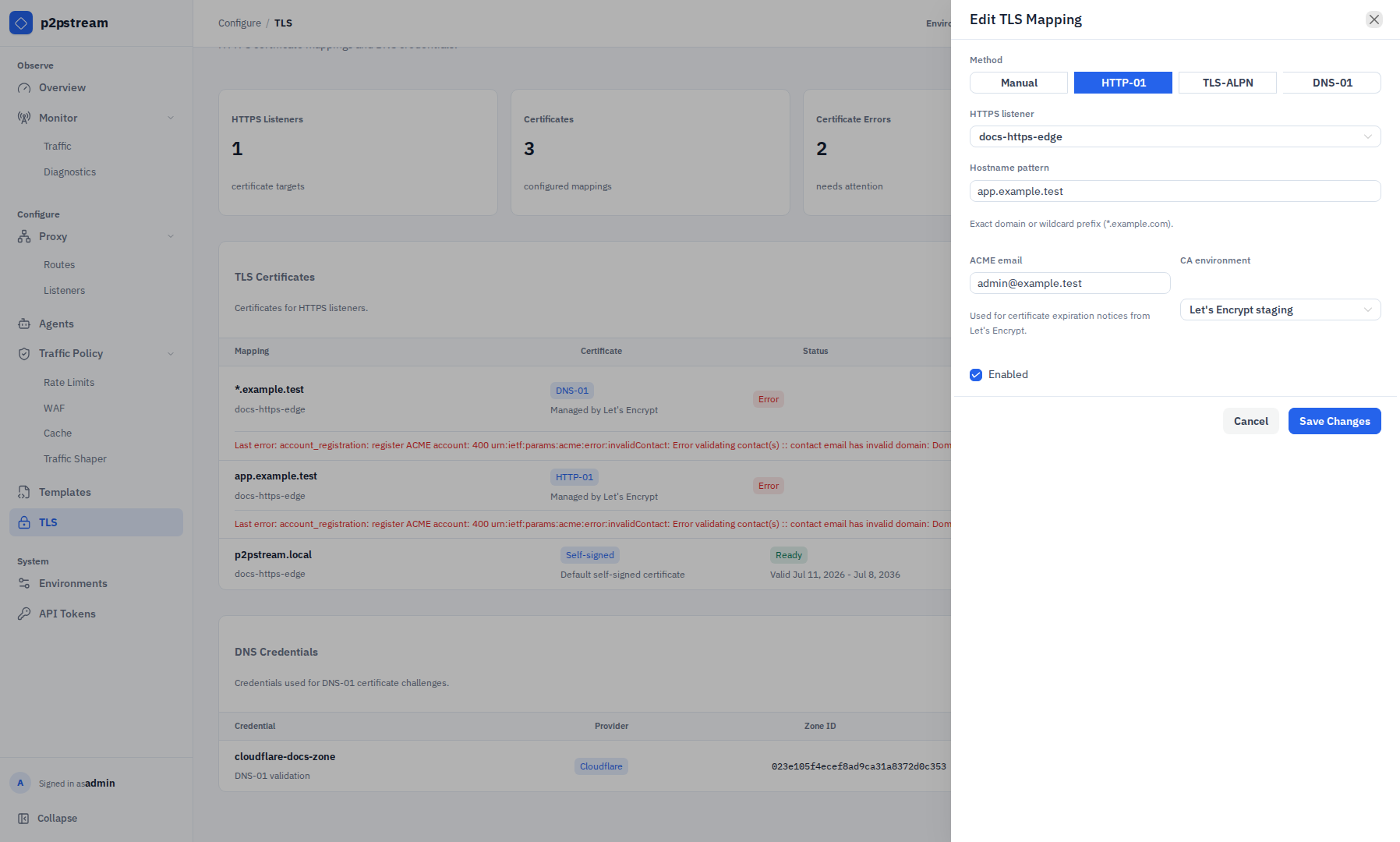Click the Cloudflare provider badge
This screenshot has height=842, width=1400.
[x=601, y=766]
